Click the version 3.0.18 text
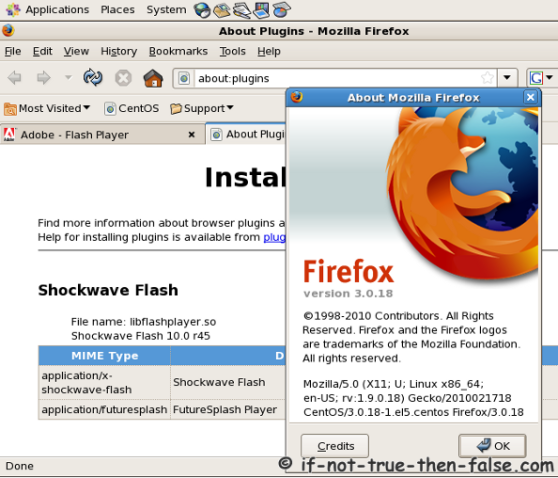This screenshot has width=558, height=478. coord(348,294)
